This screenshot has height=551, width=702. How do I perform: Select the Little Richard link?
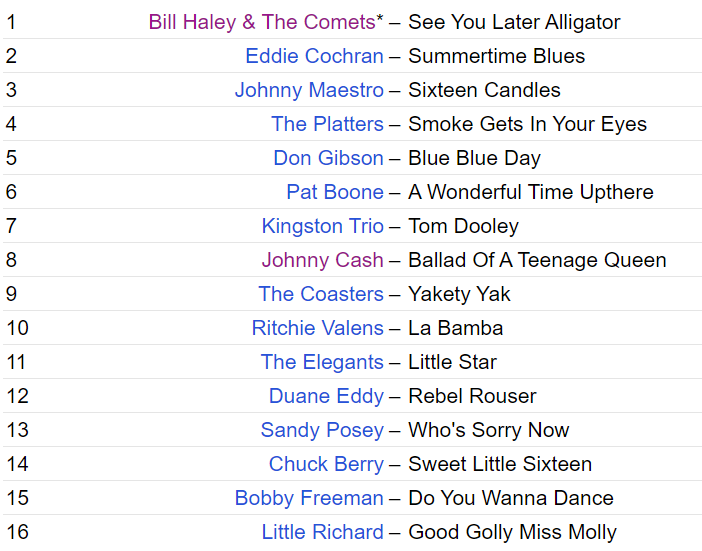click(322, 532)
